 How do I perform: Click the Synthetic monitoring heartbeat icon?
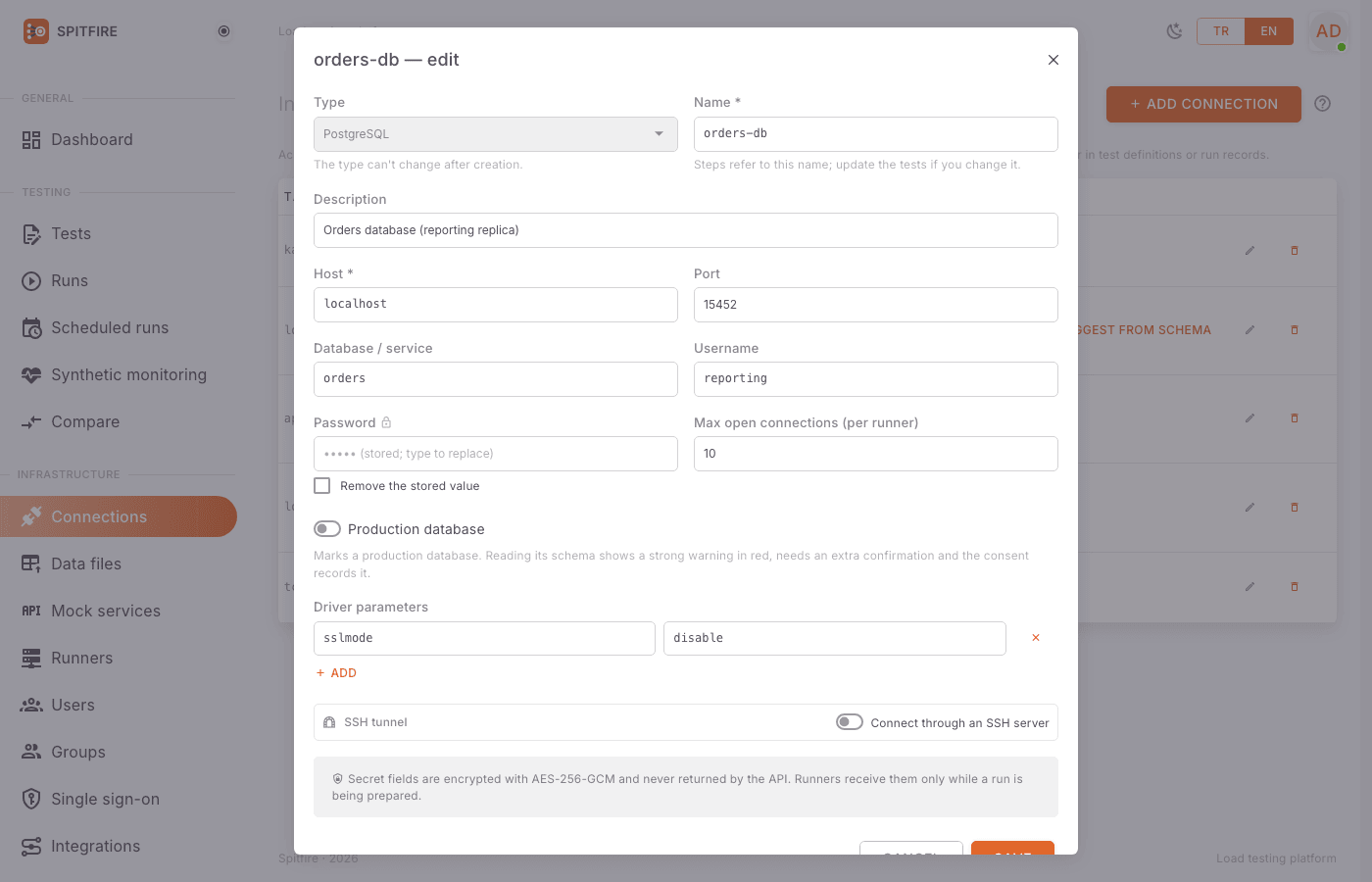31,375
